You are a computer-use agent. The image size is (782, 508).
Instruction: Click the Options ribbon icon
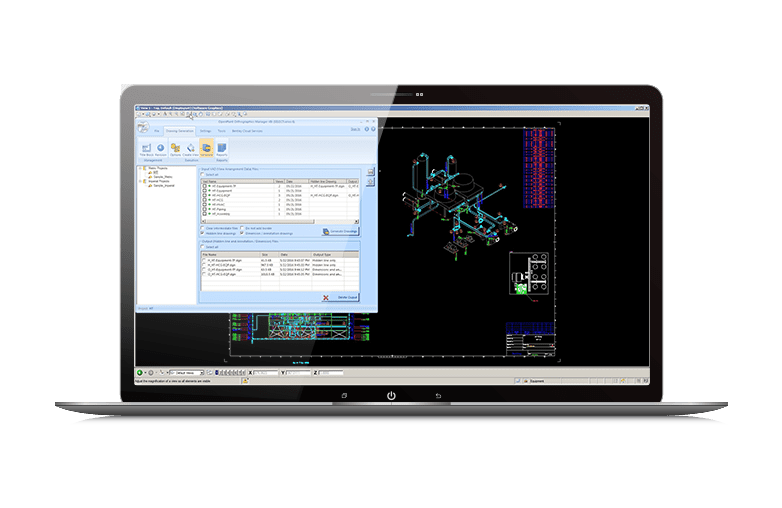tap(175, 149)
